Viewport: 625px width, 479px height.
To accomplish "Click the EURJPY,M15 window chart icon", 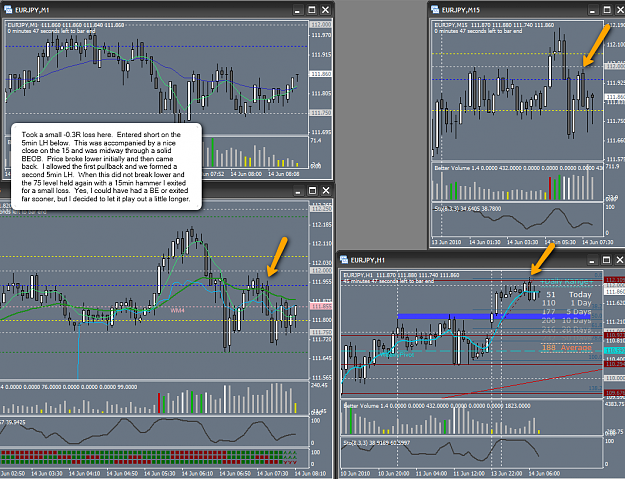I will [435, 10].
